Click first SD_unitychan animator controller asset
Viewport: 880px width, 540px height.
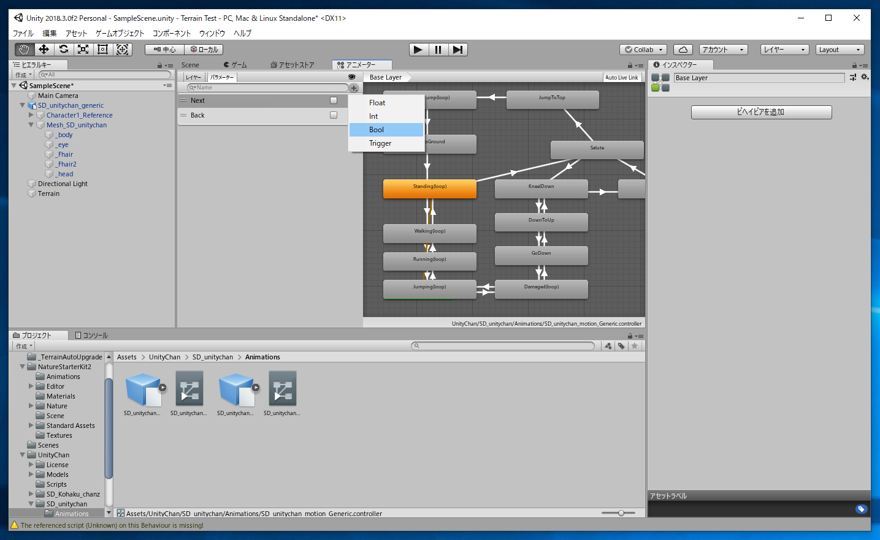click(x=189, y=388)
